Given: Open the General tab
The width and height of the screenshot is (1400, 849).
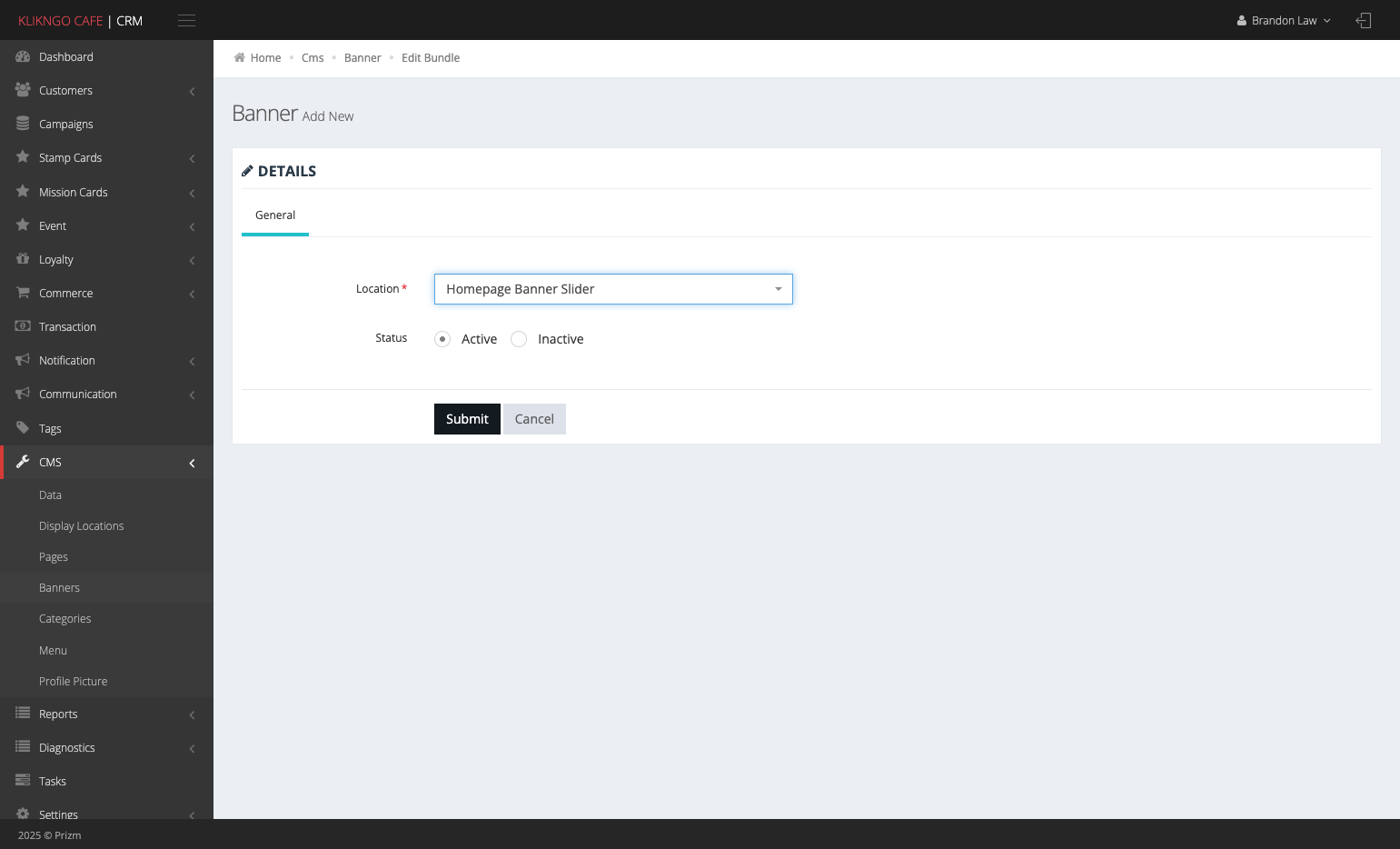Looking at the screenshot, I should coord(275,215).
